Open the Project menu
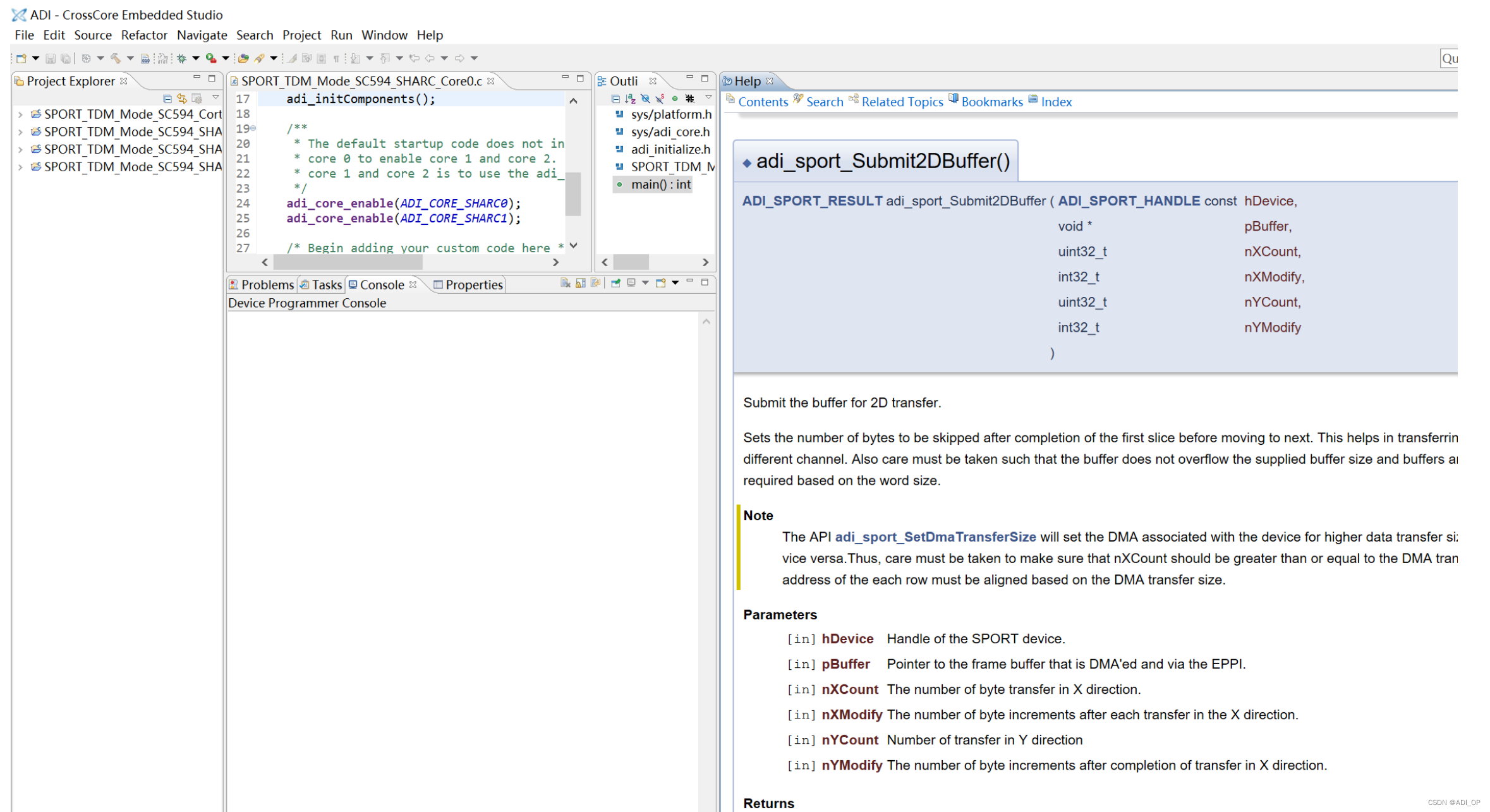The height and width of the screenshot is (812, 1490). tap(301, 35)
